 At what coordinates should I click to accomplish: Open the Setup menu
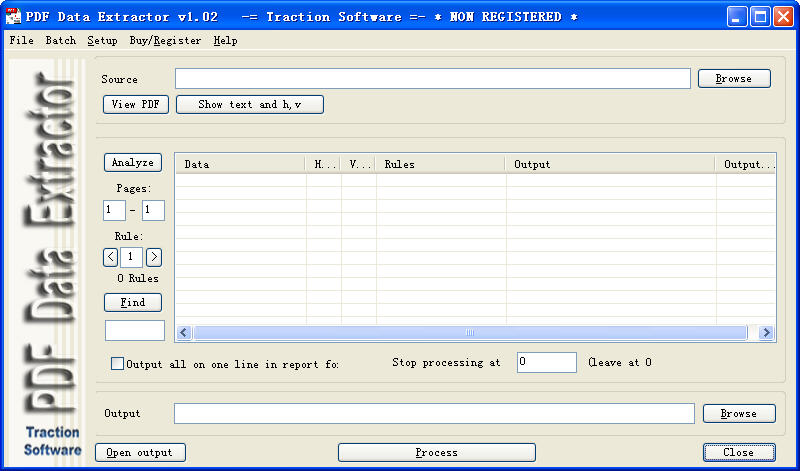pyautogui.click(x=102, y=41)
